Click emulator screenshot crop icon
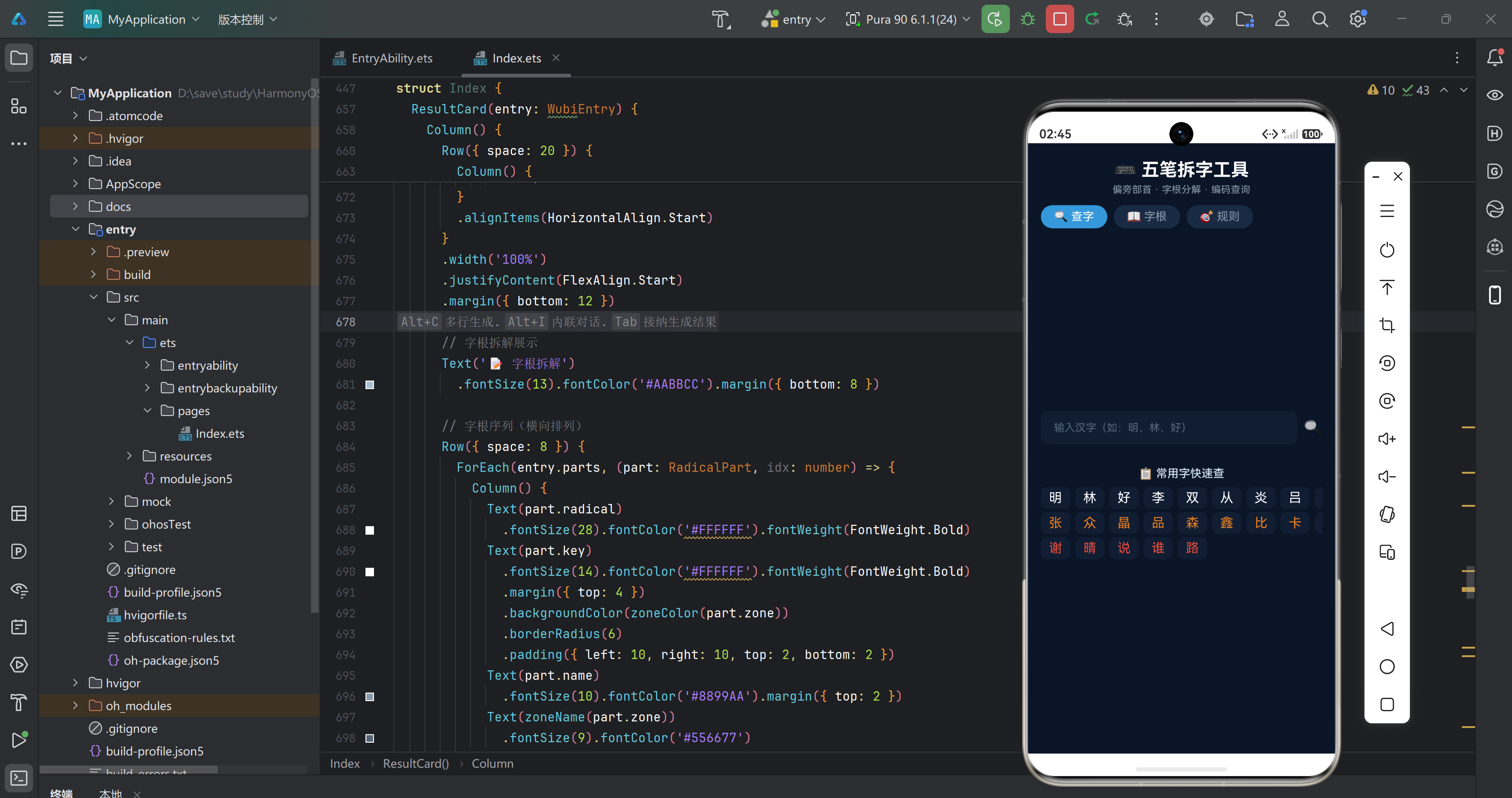The width and height of the screenshot is (1512, 798). tap(1387, 325)
